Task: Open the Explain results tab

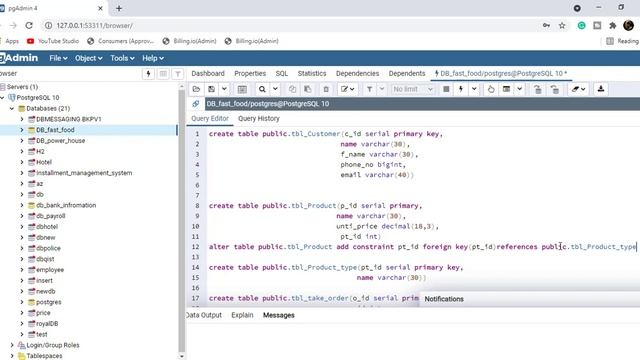Action: [x=242, y=315]
